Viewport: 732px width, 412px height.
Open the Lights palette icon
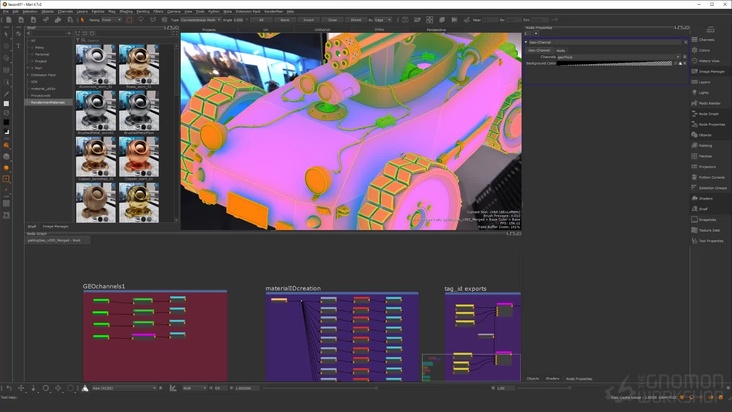[693, 92]
